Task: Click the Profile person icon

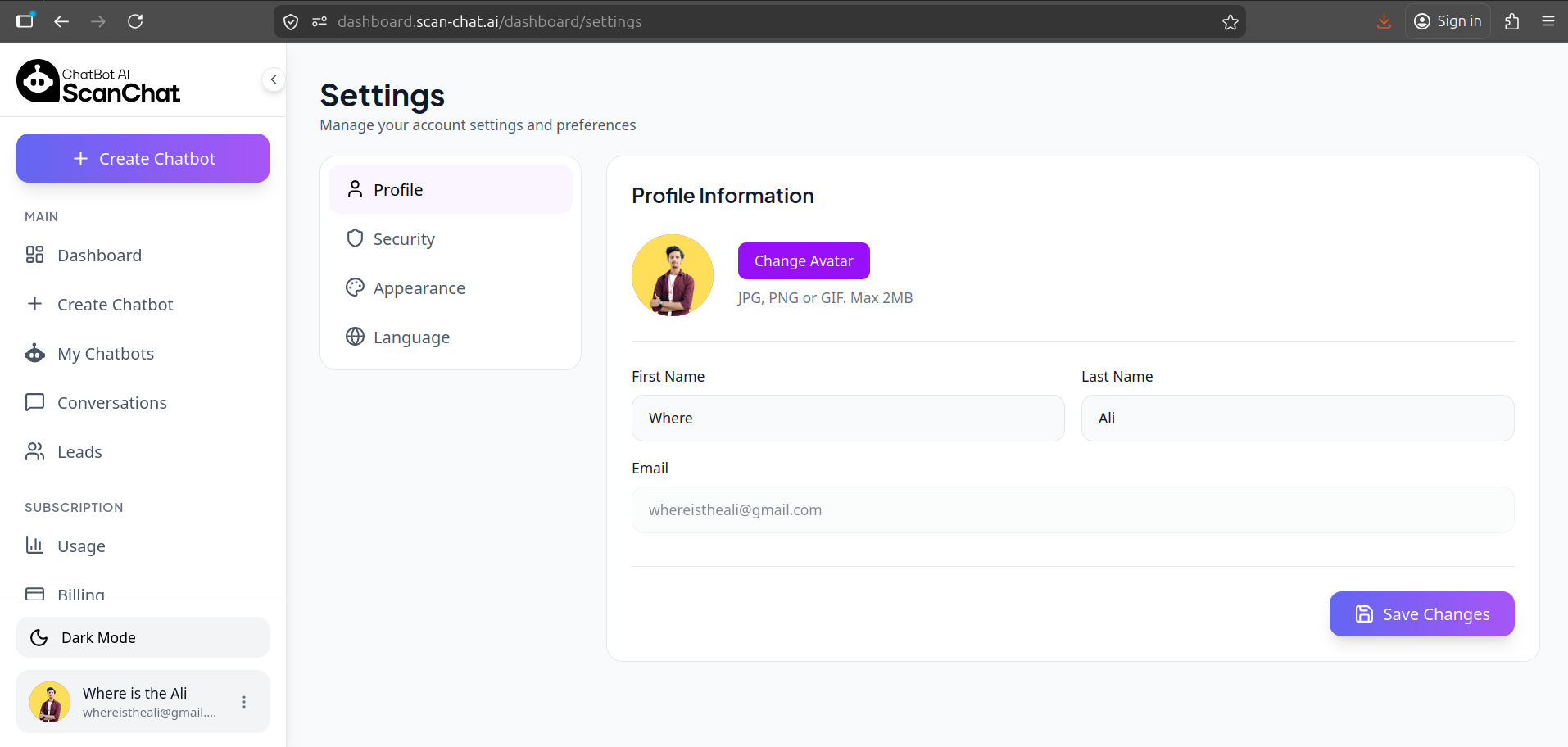Action: [355, 189]
